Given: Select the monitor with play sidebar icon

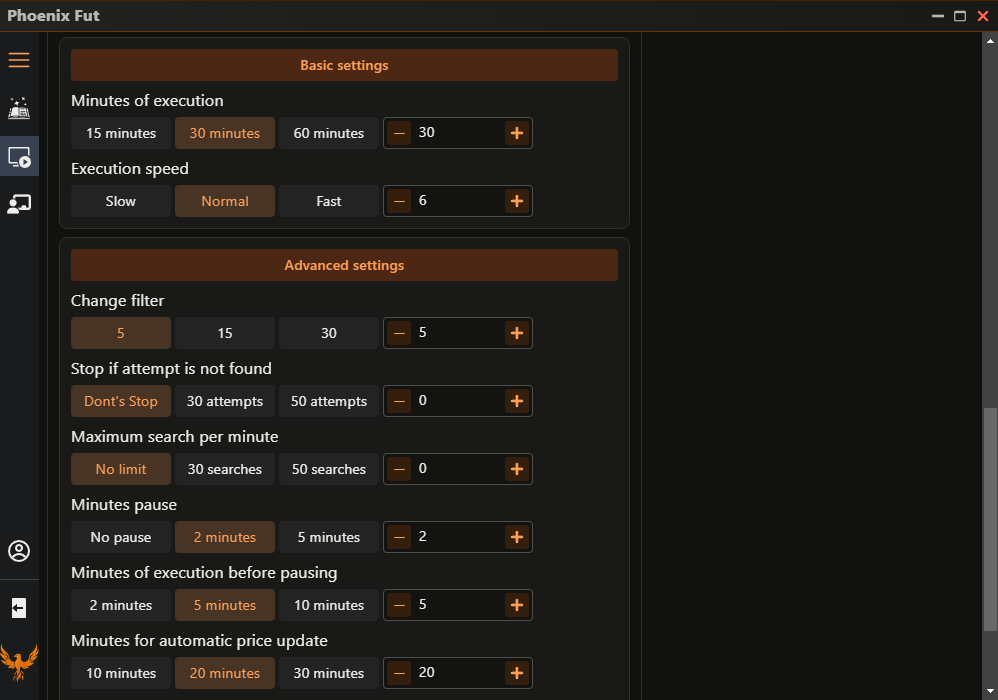Looking at the screenshot, I should 19,157.
